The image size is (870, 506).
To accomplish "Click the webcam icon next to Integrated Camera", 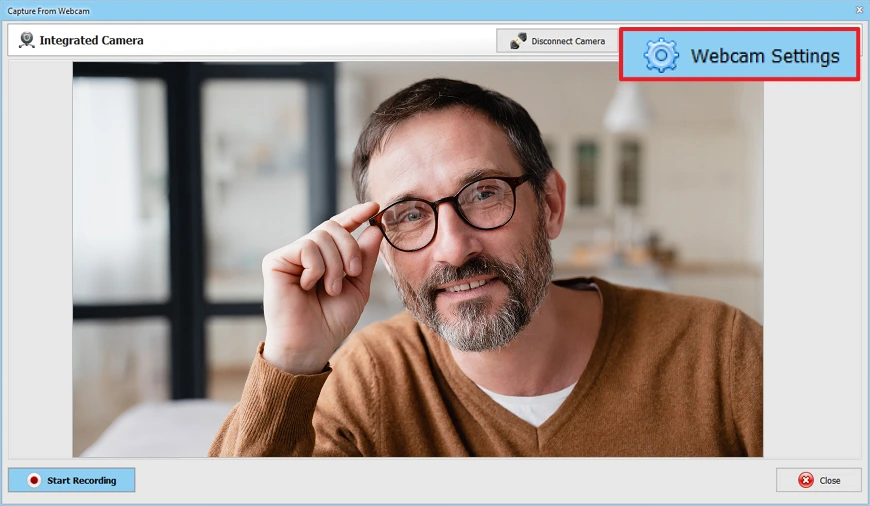I will [26, 40].
